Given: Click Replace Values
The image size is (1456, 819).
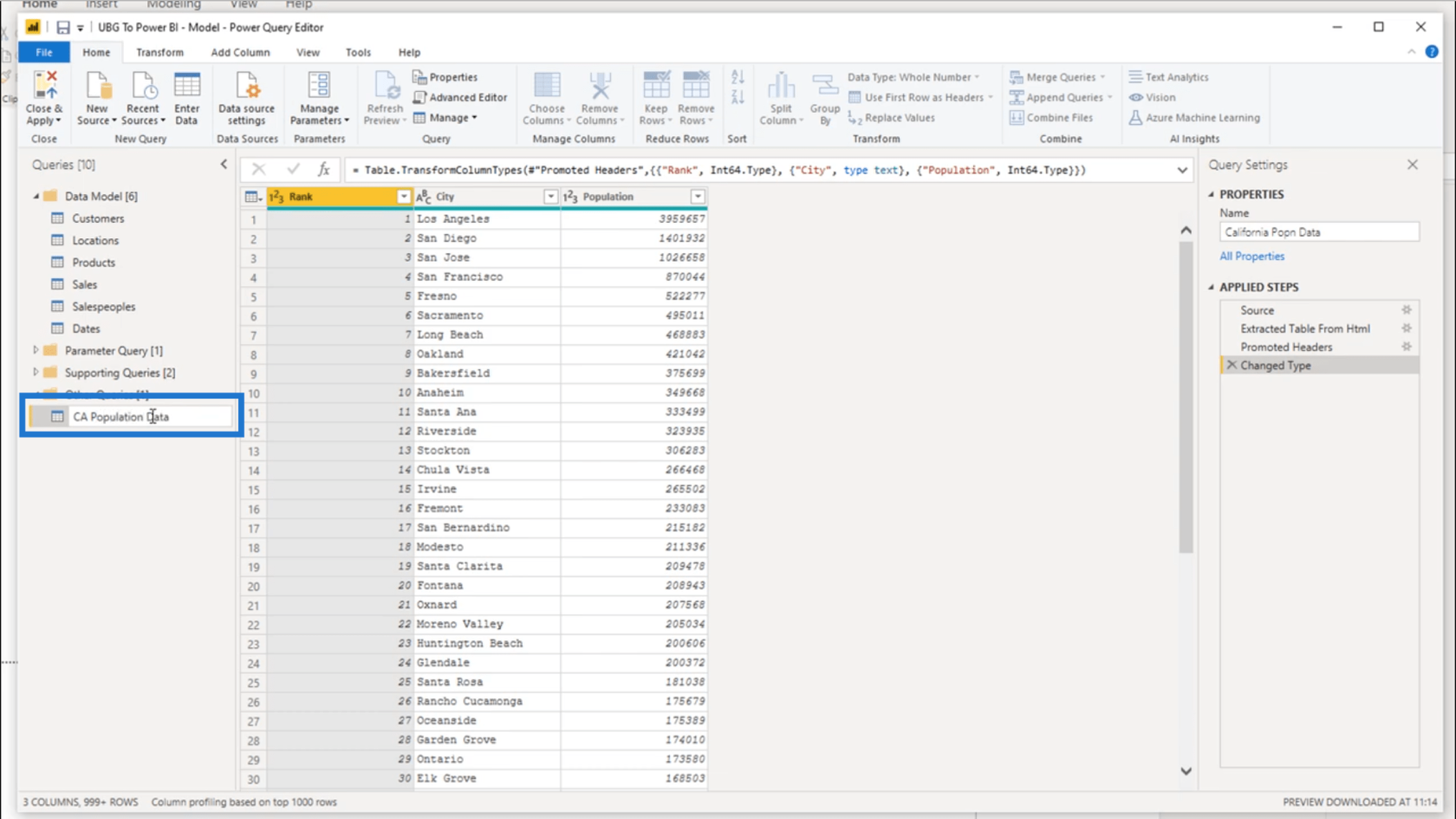Looking at the screenshot, I should point(892,118).
